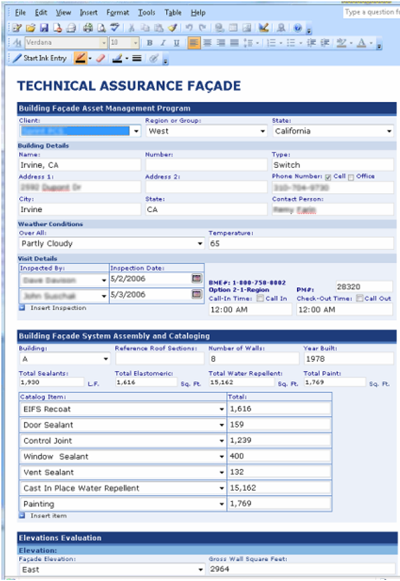The height and width of the screenshot is (581, 400).
Task: Expand the Region or Group dropdown
Action: (x=263, y=131)
